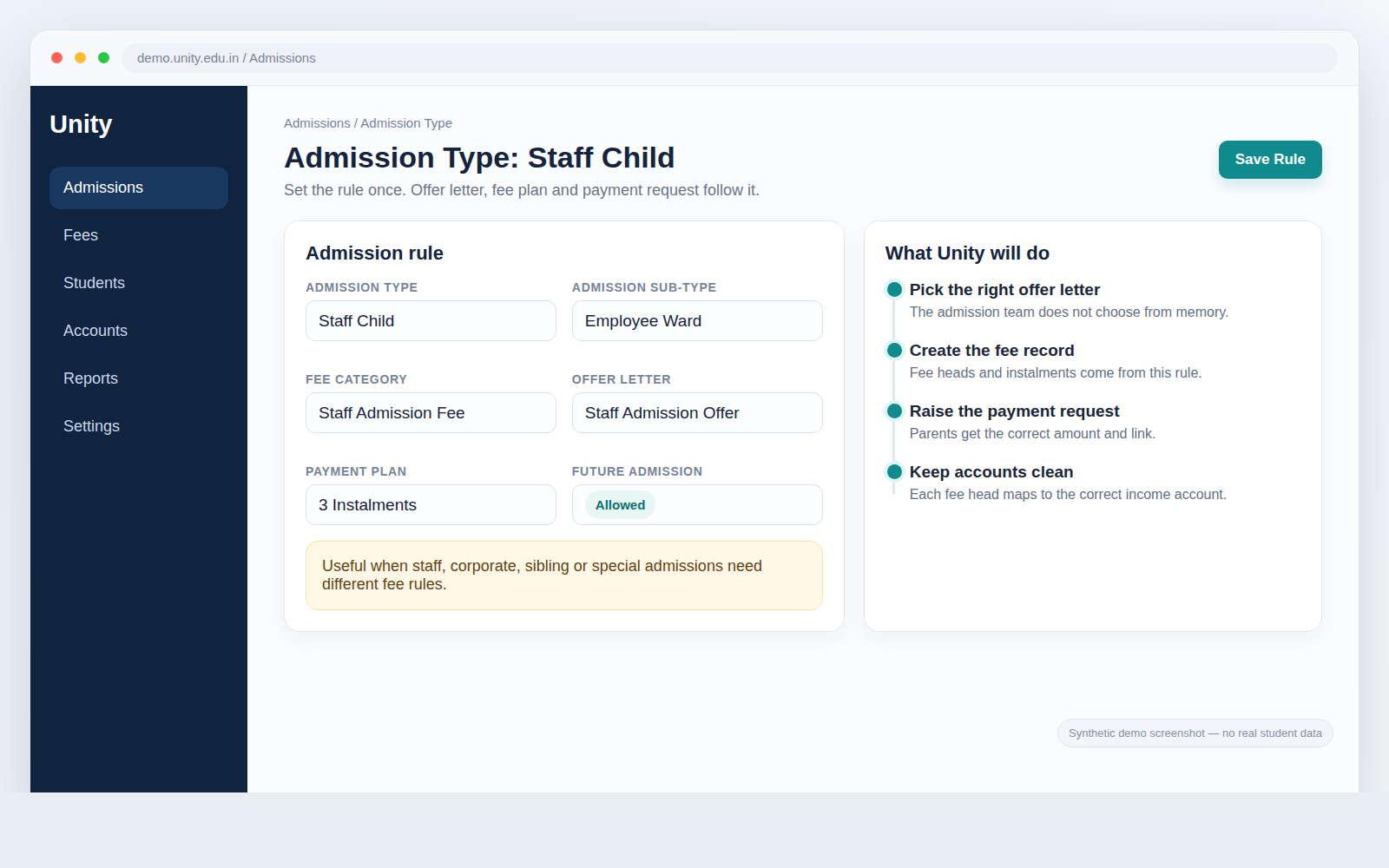Click the heading Create the fee record
Viewport: 1389px width, 868px height.
coord(992,351)
